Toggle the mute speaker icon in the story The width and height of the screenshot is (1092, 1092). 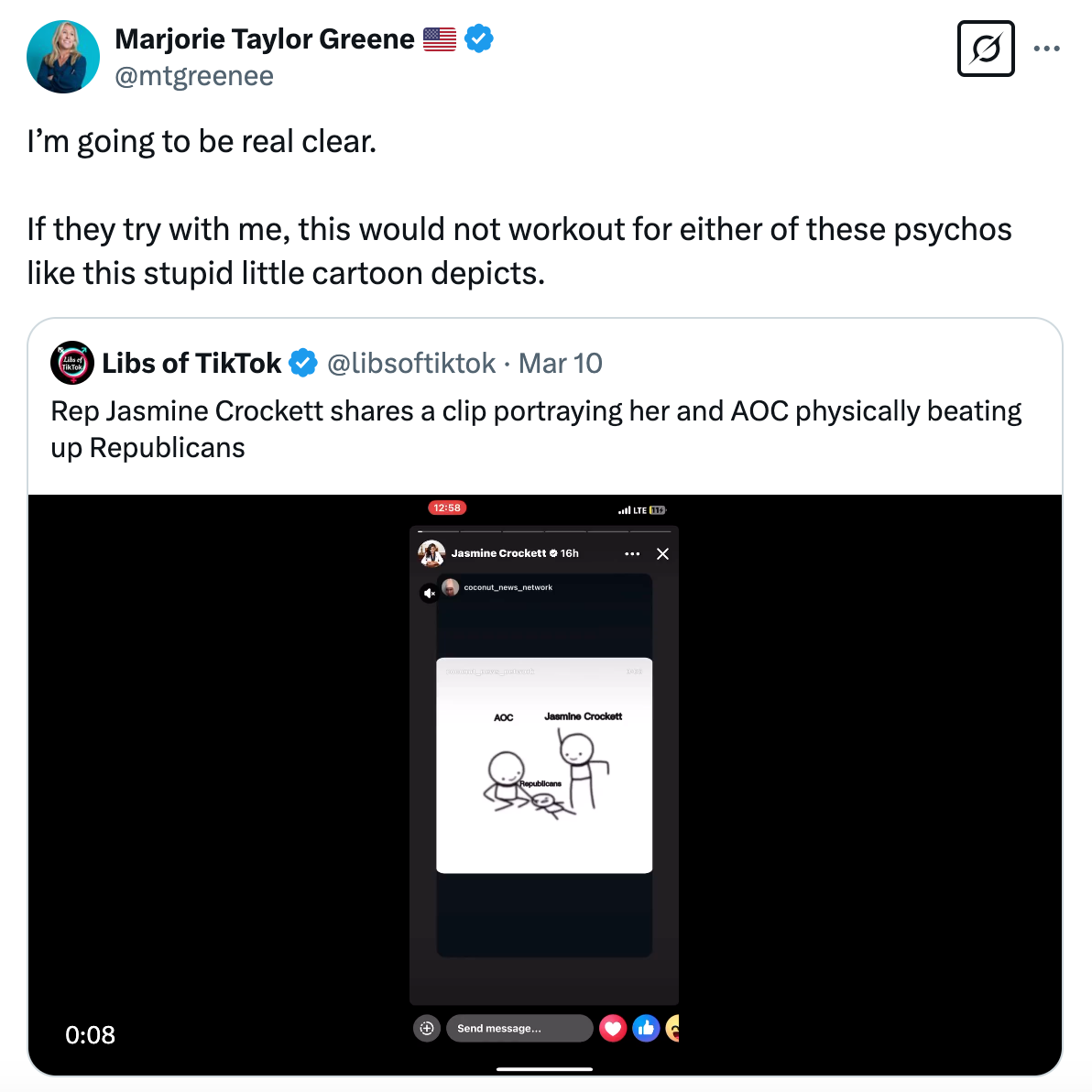pyautogui.click(x=429, y=594)
